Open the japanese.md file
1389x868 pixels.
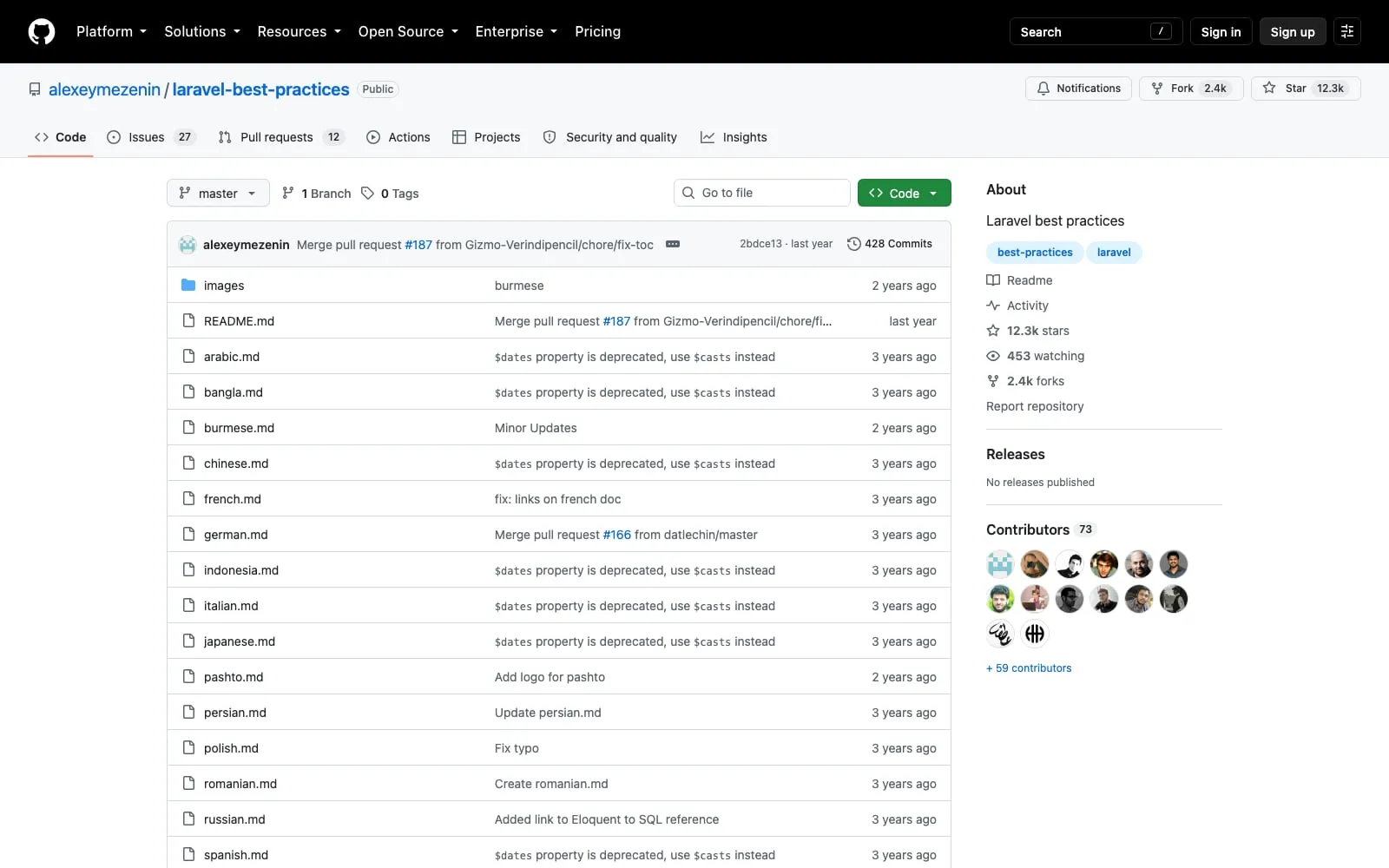click(x=240, y=641)
